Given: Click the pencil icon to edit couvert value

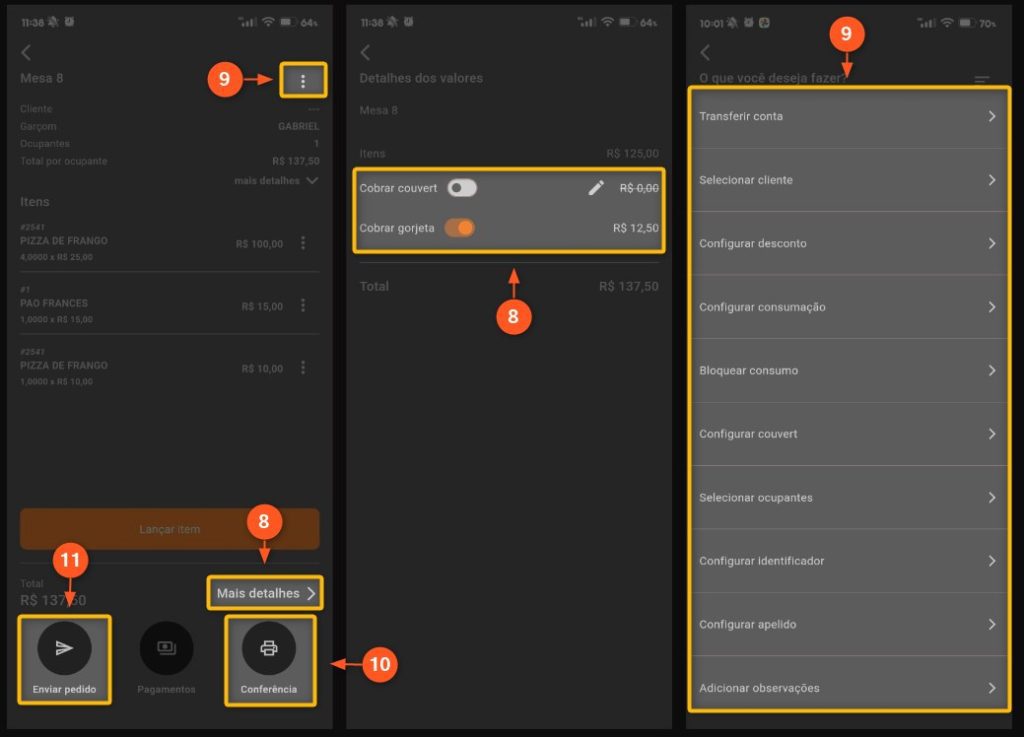Looking at the screenshot, I should [x=596, y=187].
